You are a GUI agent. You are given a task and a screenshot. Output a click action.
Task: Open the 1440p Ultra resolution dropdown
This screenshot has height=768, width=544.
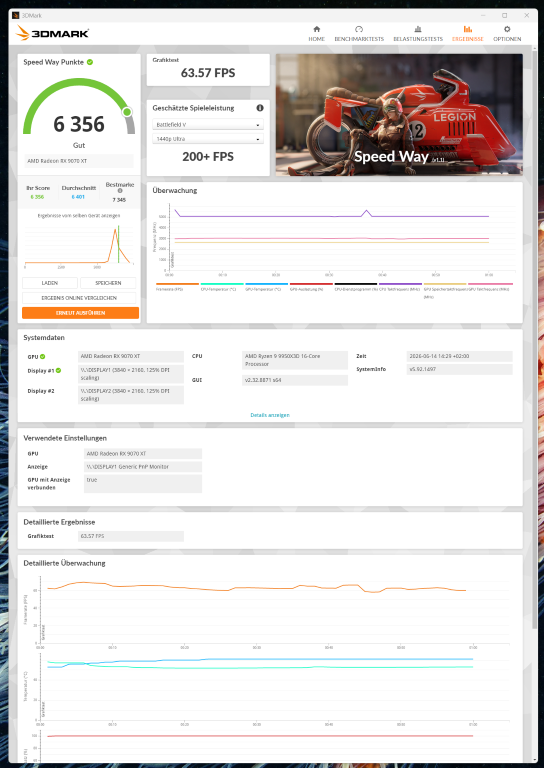click(208, 139)
